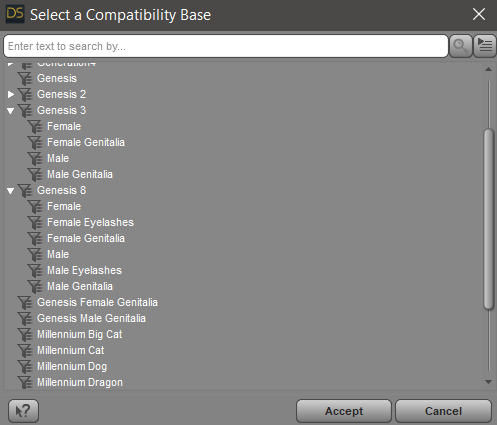Select Male Eyelashes under Genesis 8
This screenshot has height=425, width=497.
point(84,270)
